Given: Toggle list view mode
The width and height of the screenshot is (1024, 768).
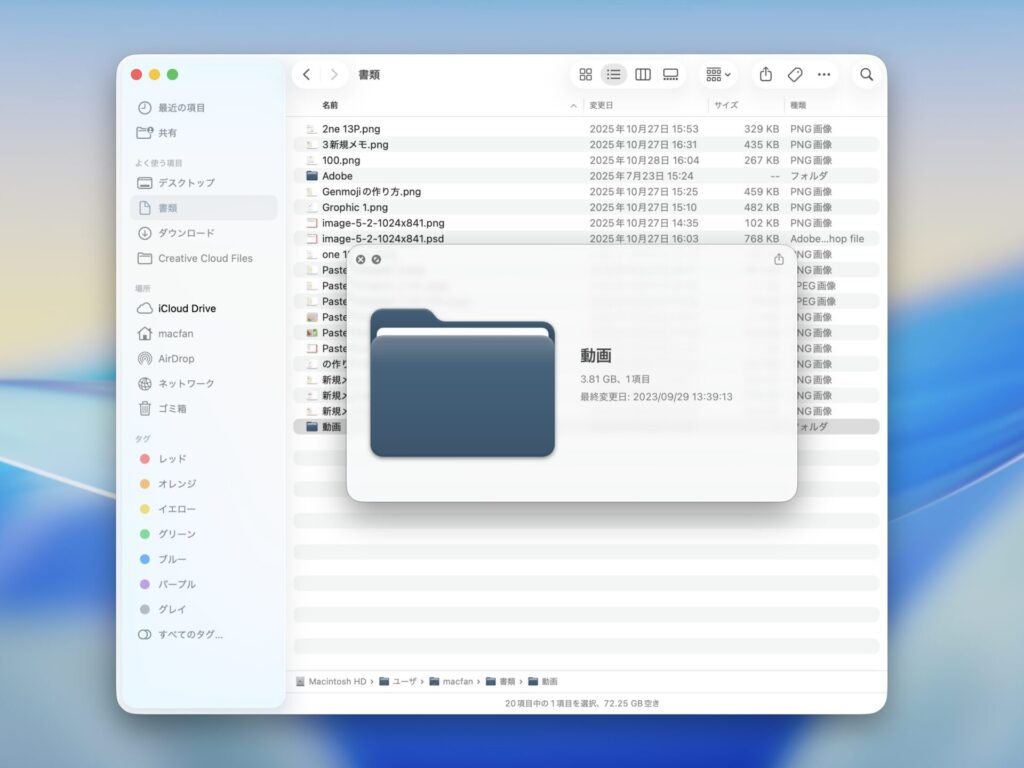Looking at the screenshot, I should (614, 74).
